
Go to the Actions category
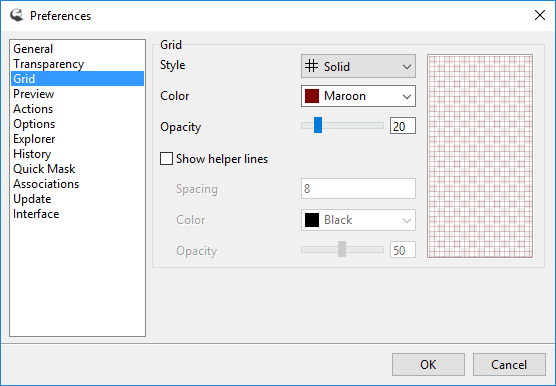pyautogui.click(x=77, y=109)
